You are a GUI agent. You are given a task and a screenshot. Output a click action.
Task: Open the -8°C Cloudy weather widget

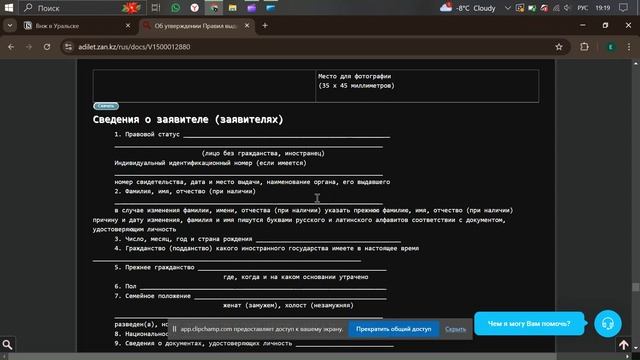pyautogui.click(x=468, y=8)
